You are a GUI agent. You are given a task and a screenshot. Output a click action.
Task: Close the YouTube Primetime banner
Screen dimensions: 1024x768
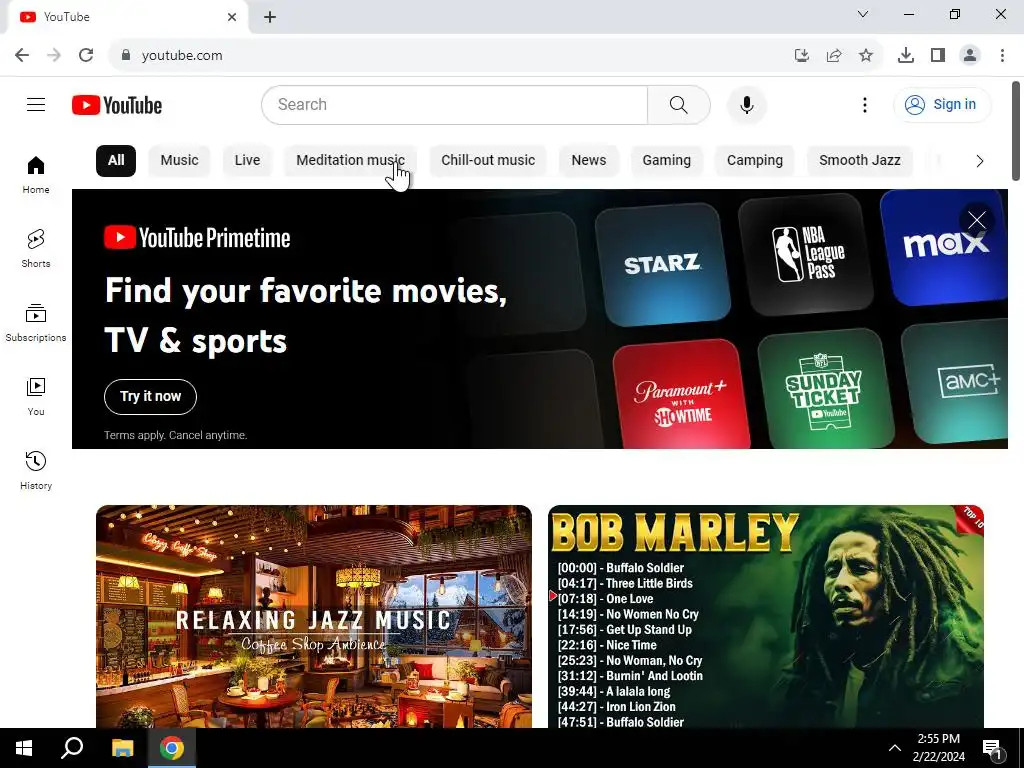click(x=976, y=221)
